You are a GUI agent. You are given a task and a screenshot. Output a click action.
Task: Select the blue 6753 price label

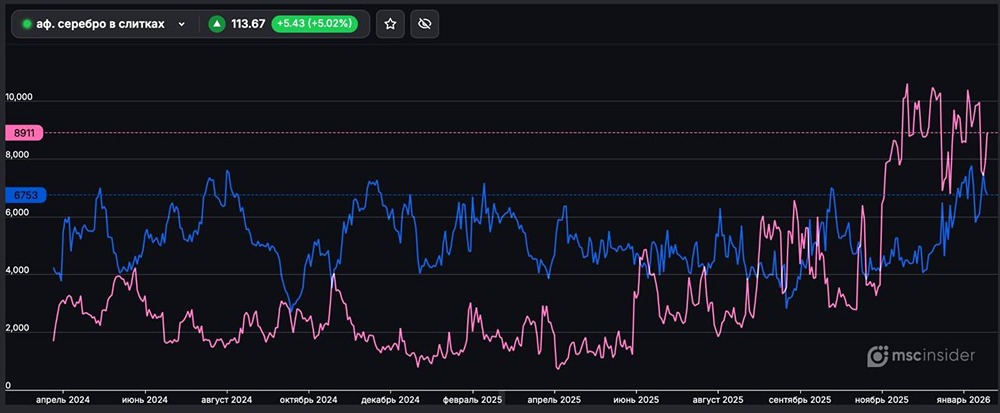[x=24, y=195]
